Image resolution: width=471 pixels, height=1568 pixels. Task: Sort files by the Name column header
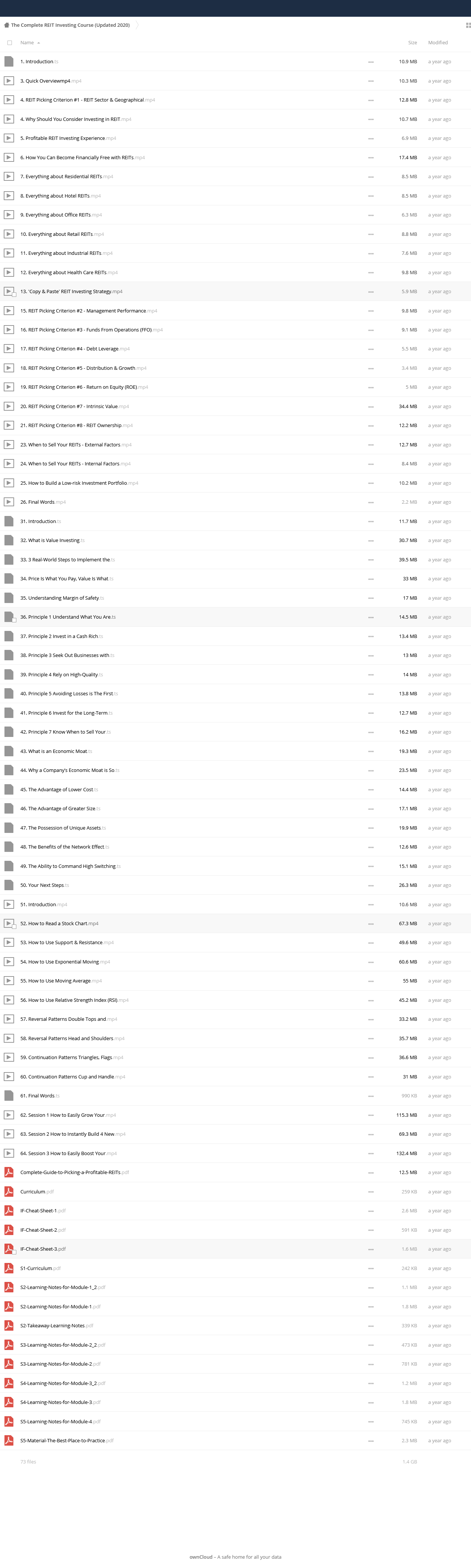(x=27, y=43)
